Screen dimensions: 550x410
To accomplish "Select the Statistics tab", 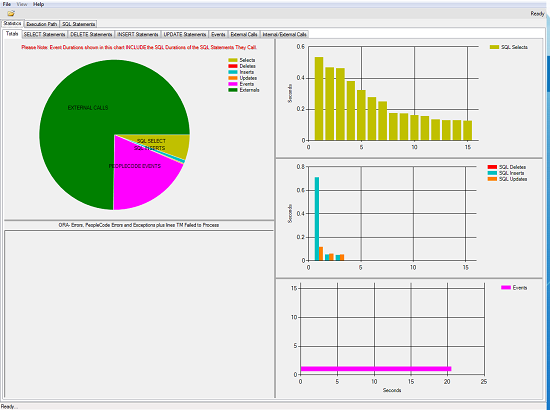I will [x=13, y=23].
